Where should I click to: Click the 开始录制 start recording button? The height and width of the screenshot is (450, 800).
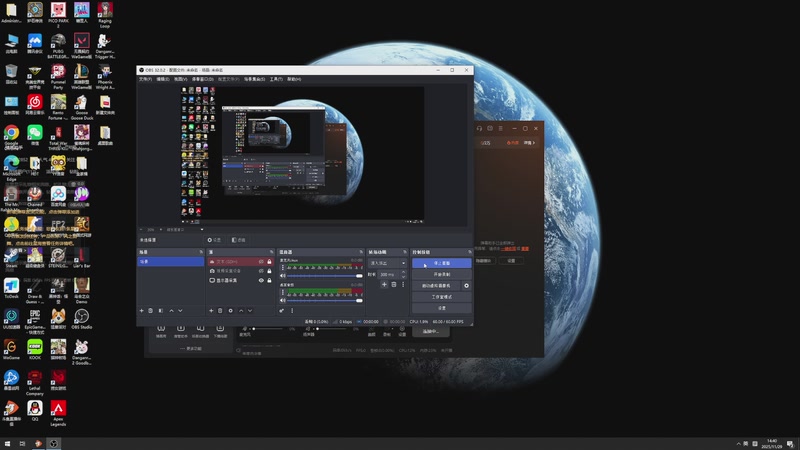[442, 274]
